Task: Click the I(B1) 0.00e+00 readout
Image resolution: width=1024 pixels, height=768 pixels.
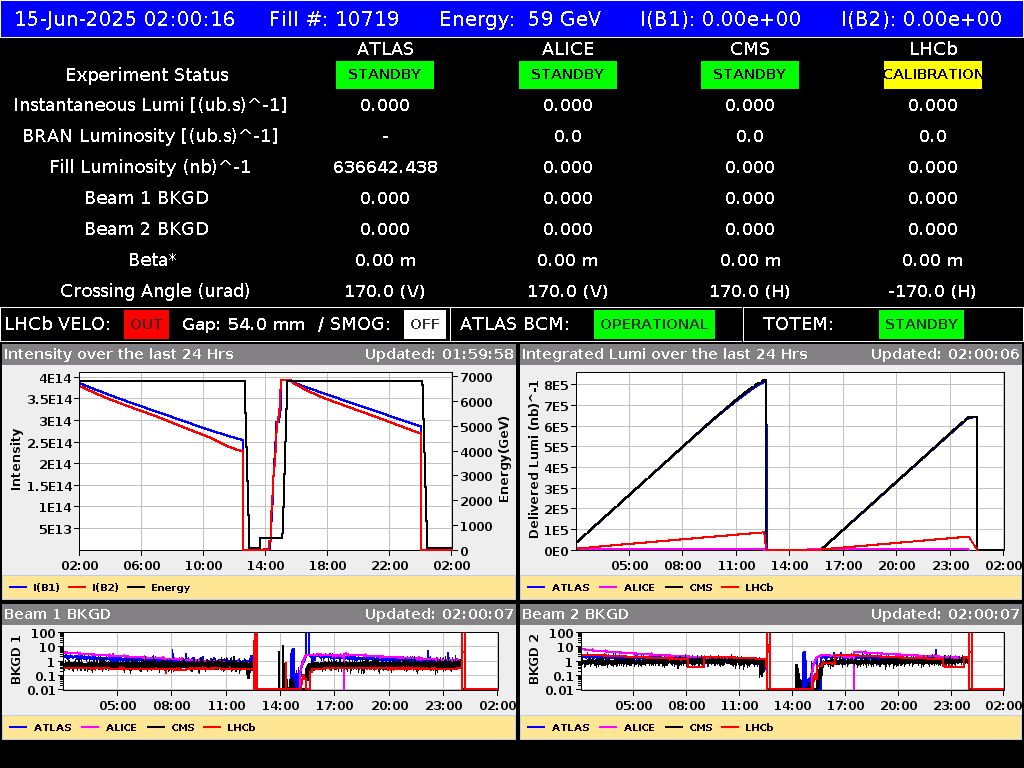Action: 720,18
